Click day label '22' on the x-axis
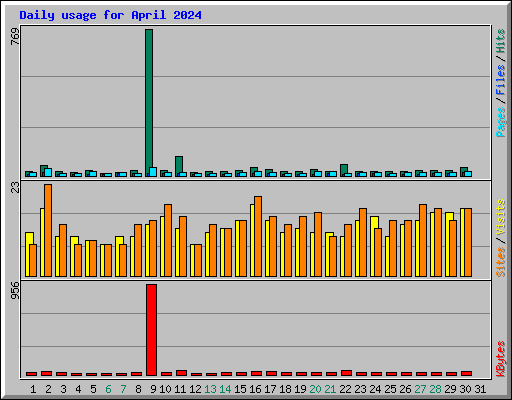 [x=345, y=389]
